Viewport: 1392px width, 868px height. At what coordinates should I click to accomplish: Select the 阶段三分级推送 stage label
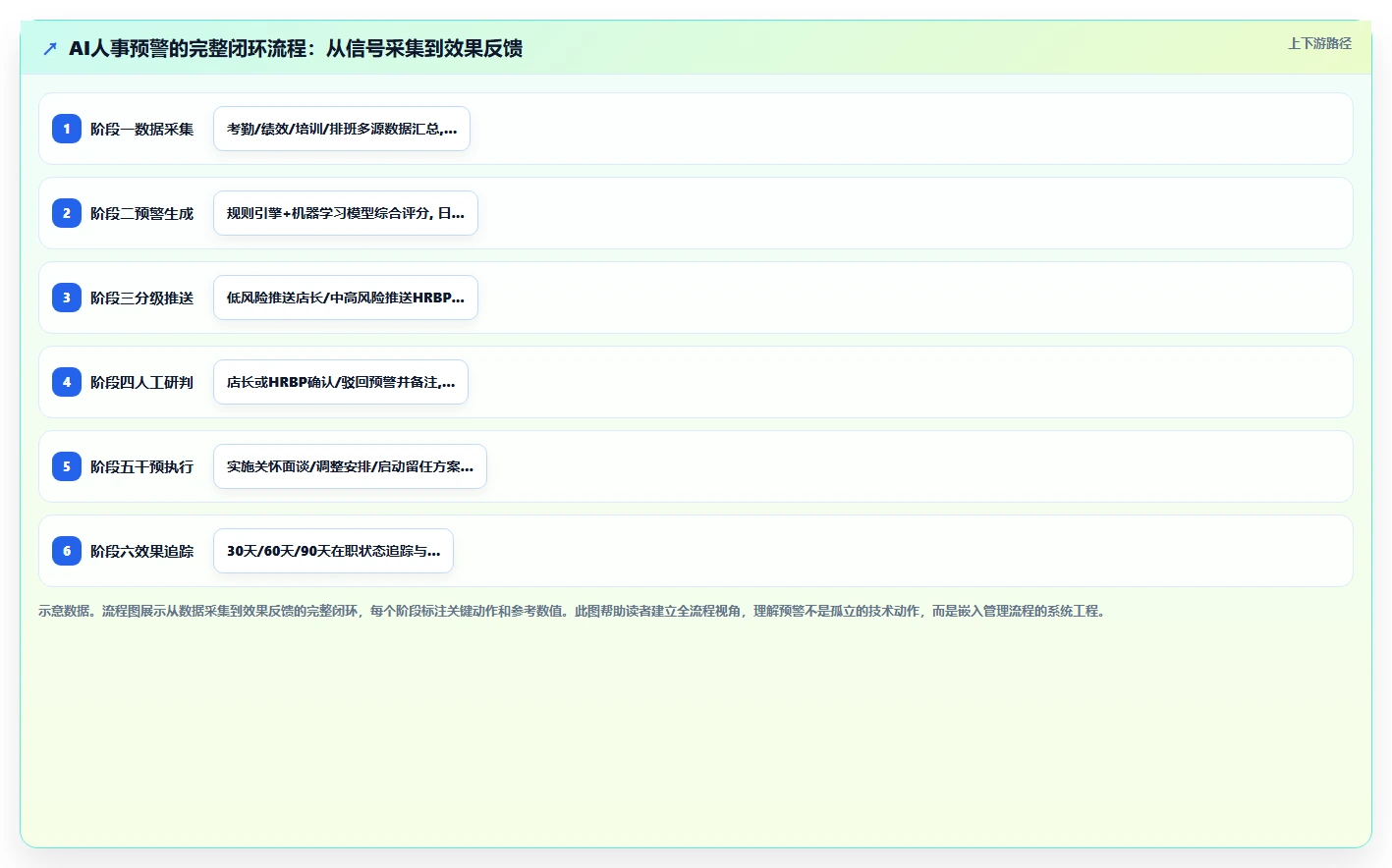tap(142, 298)
